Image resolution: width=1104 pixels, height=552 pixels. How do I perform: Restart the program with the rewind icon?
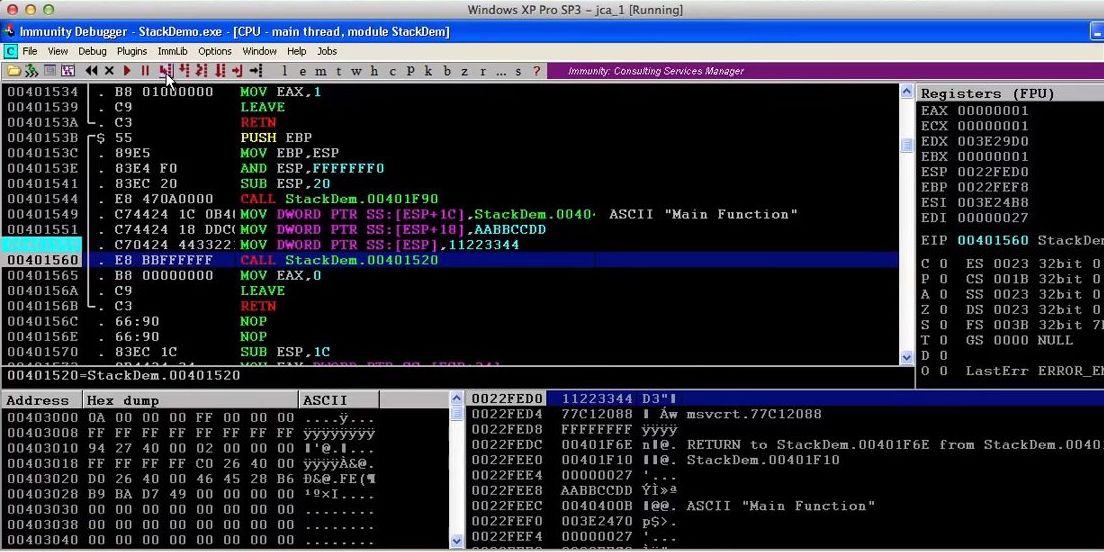click(x=92, y=70)
